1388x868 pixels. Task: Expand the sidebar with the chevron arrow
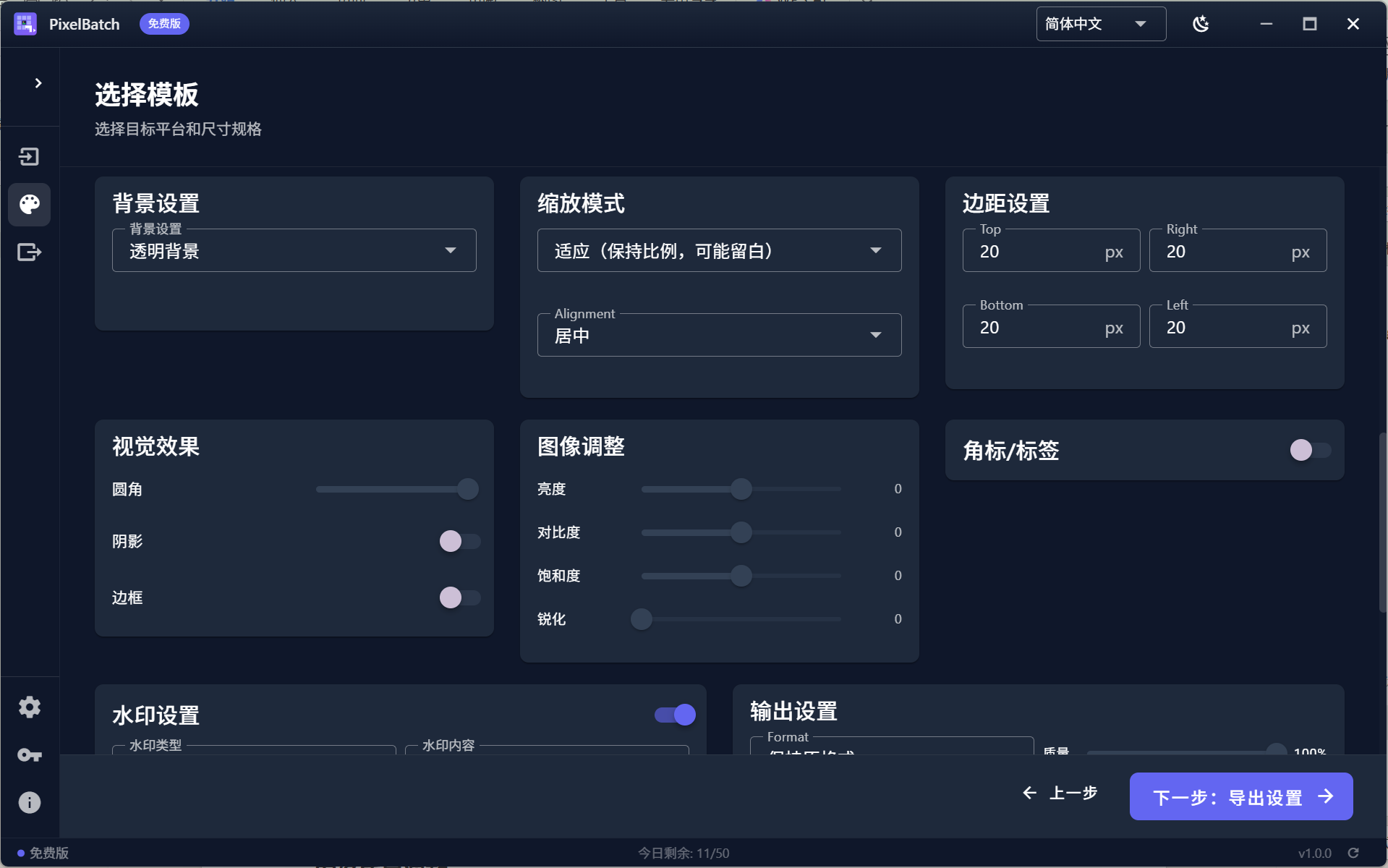tap(38, 83)
